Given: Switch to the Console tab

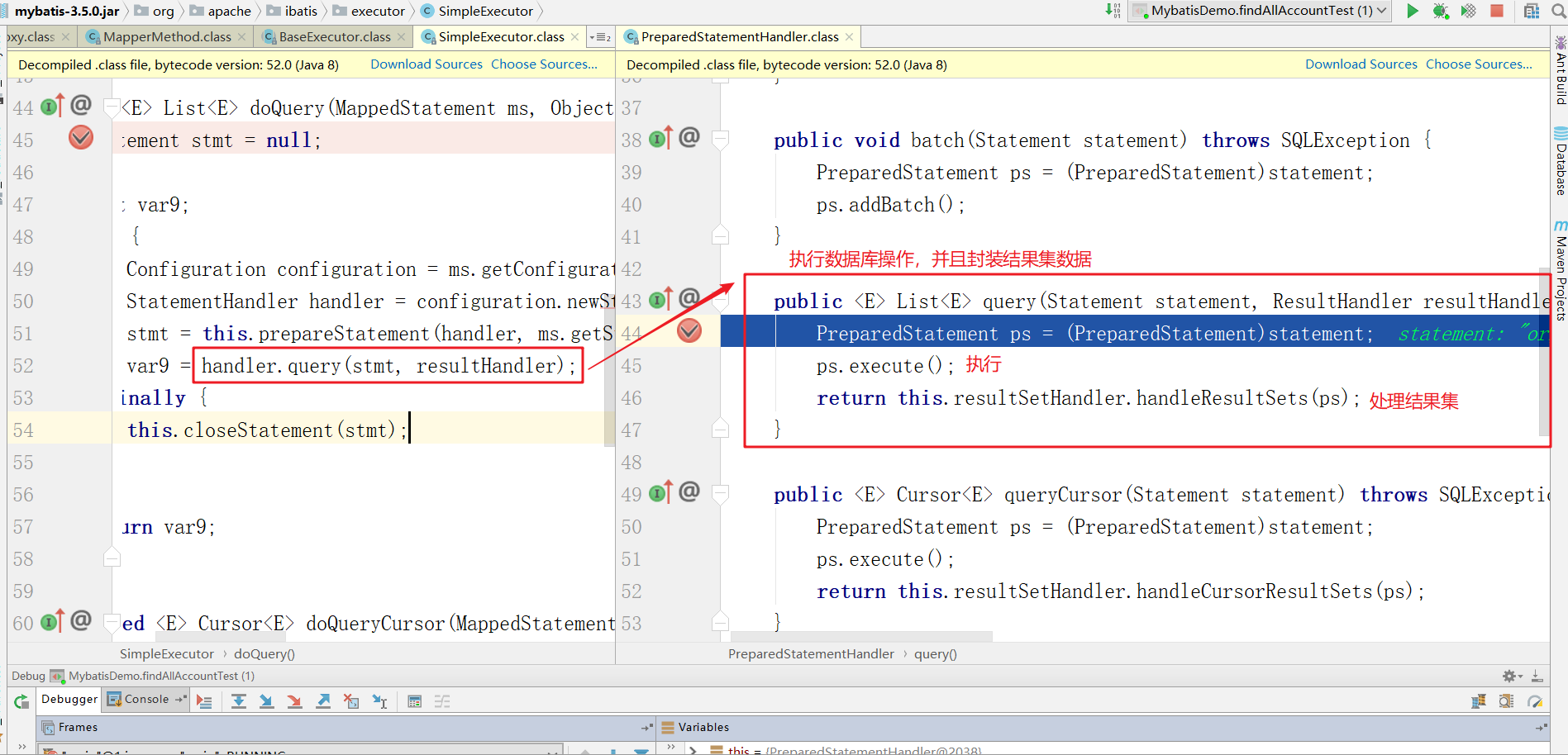Looking at the screenshot, I should (146, 700).
